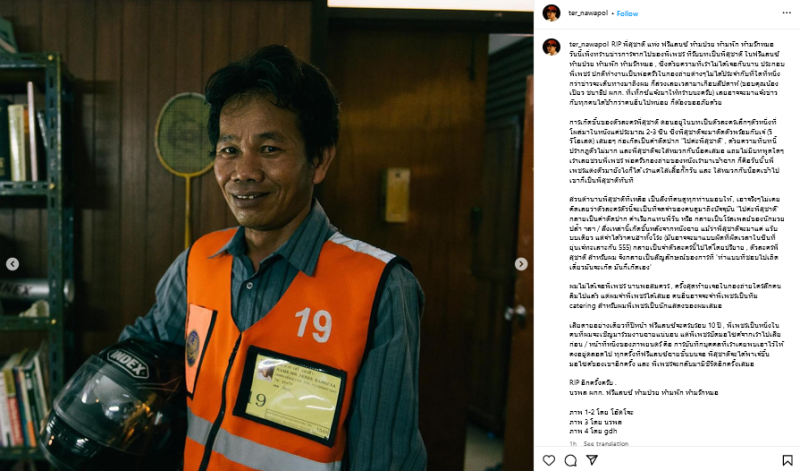Click the INDEX helmet in the photo

[x=113, y=403]
